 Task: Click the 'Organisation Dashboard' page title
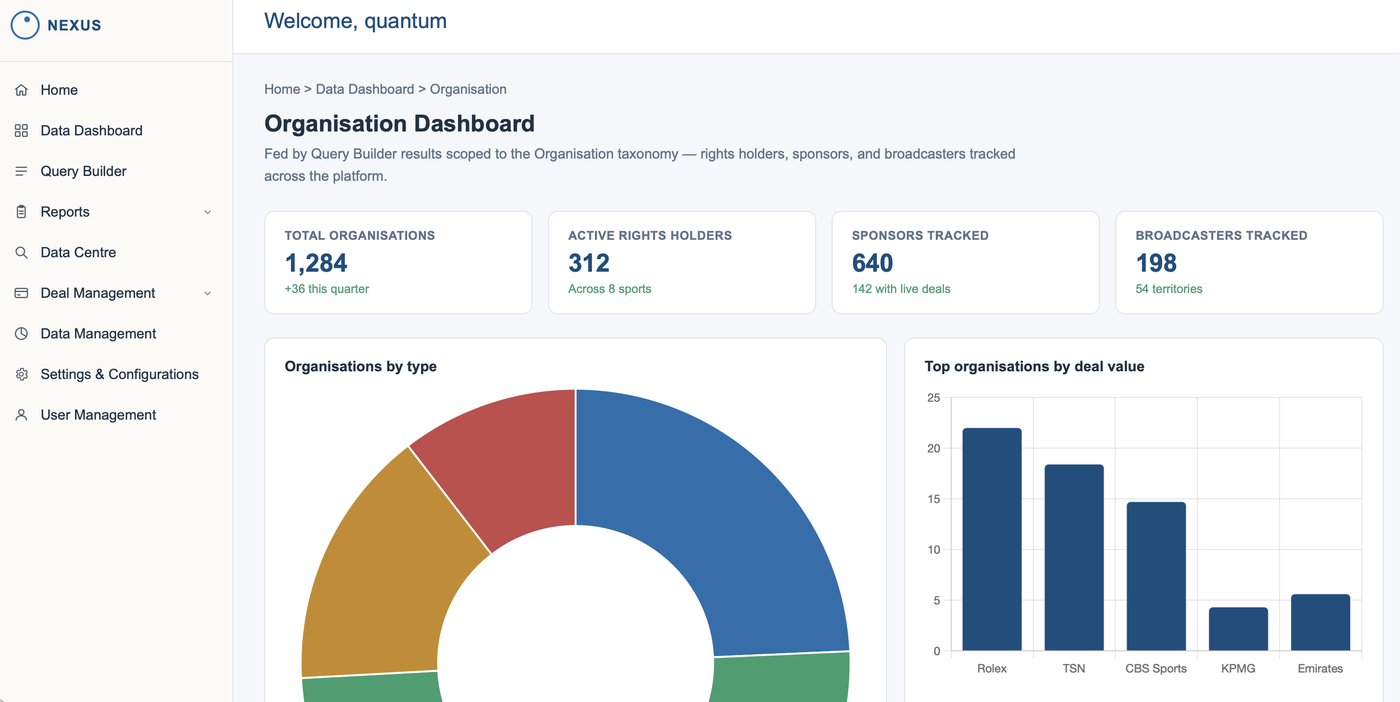[x=399, y=124]
